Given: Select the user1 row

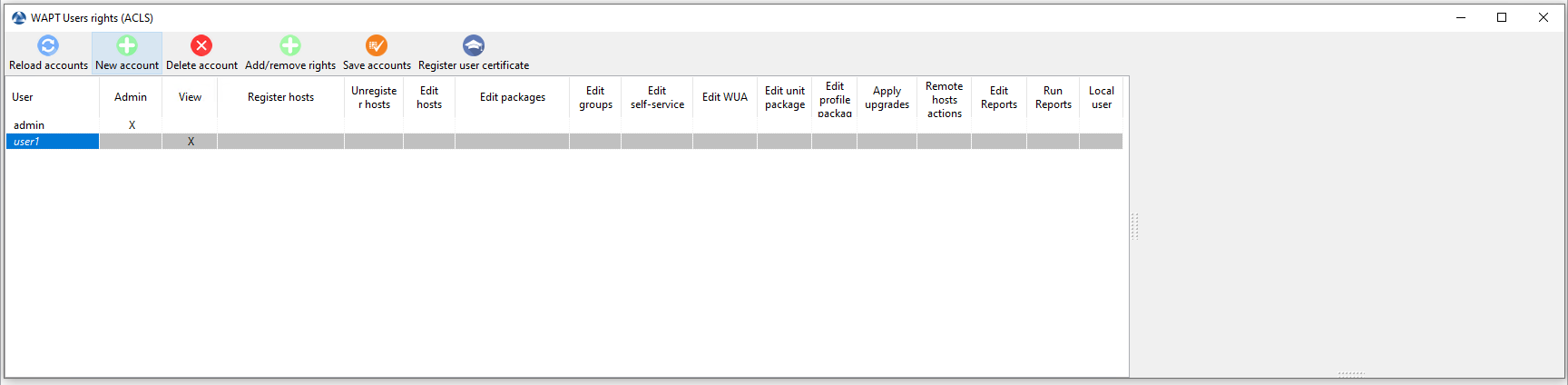Looking at the screenshot, I should [564, 142].
